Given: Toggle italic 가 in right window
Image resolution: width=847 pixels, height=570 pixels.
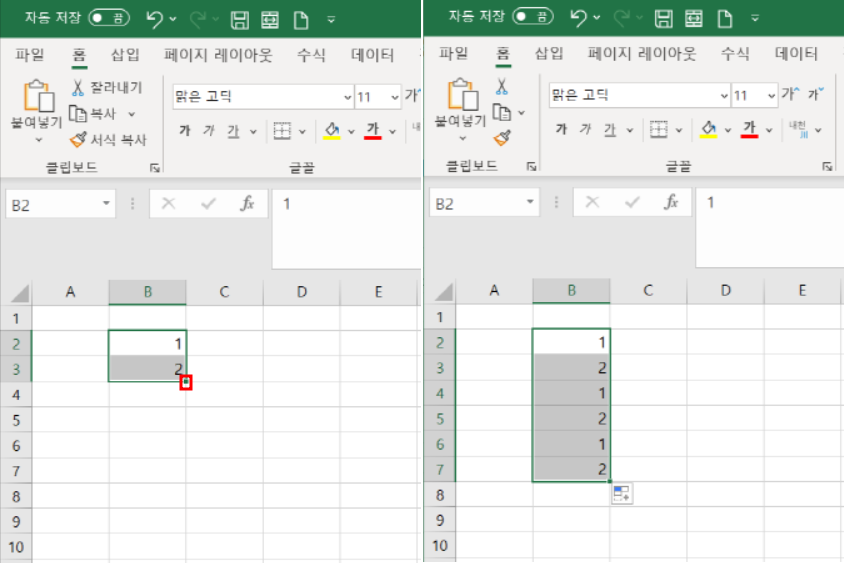Looking at the screenshot, I should [585, 129].
